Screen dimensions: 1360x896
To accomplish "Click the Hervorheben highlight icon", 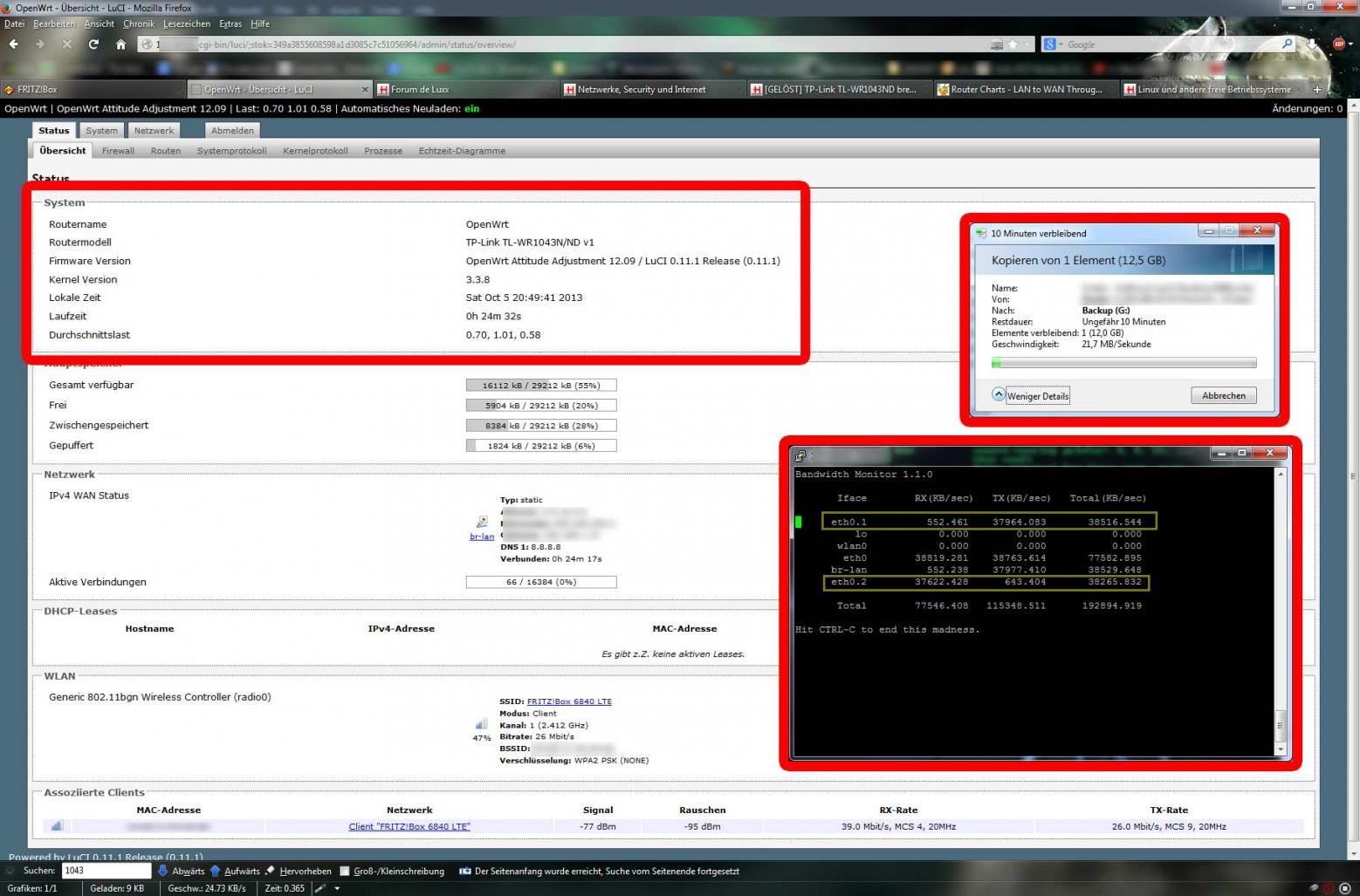I will pyautogui.click(x=270, y=871).
